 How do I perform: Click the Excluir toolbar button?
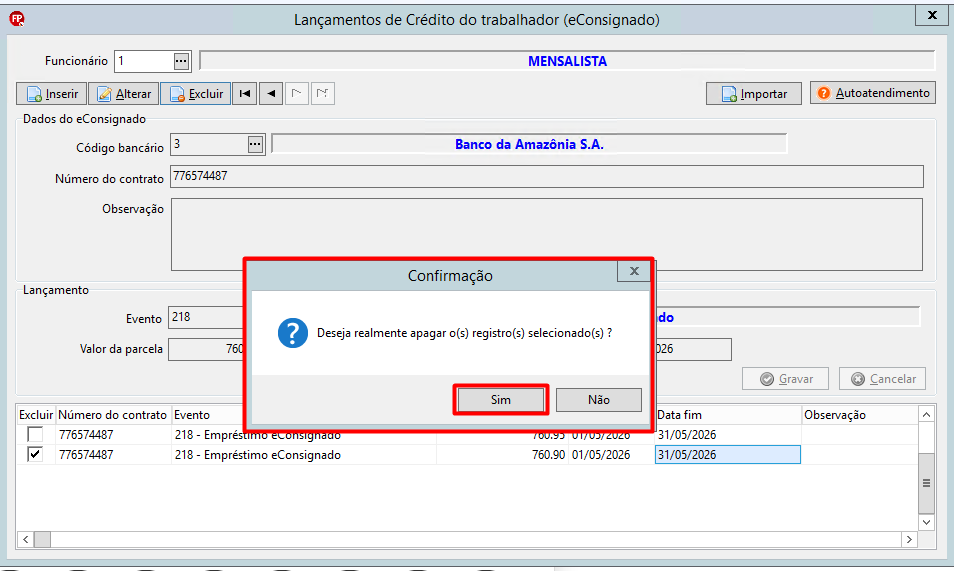[195, 94]
